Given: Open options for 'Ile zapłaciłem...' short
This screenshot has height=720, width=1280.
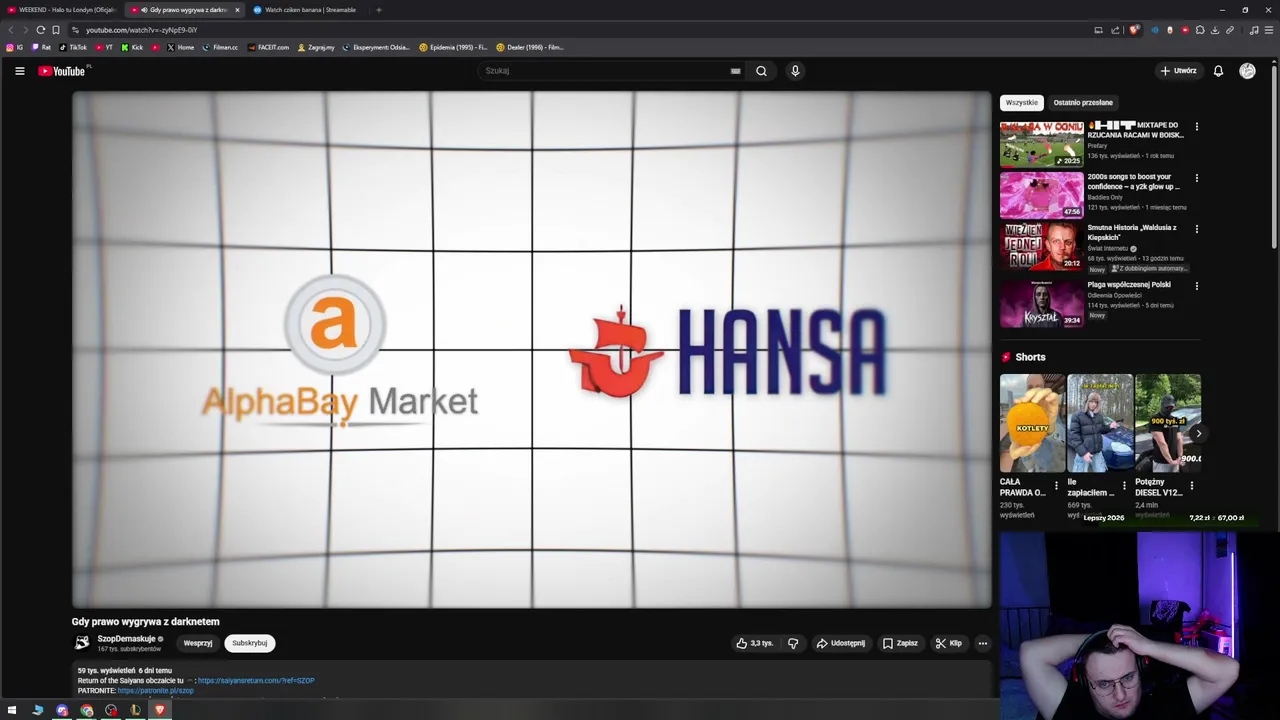Looking at the screenshot, I should pos(1124,486).
